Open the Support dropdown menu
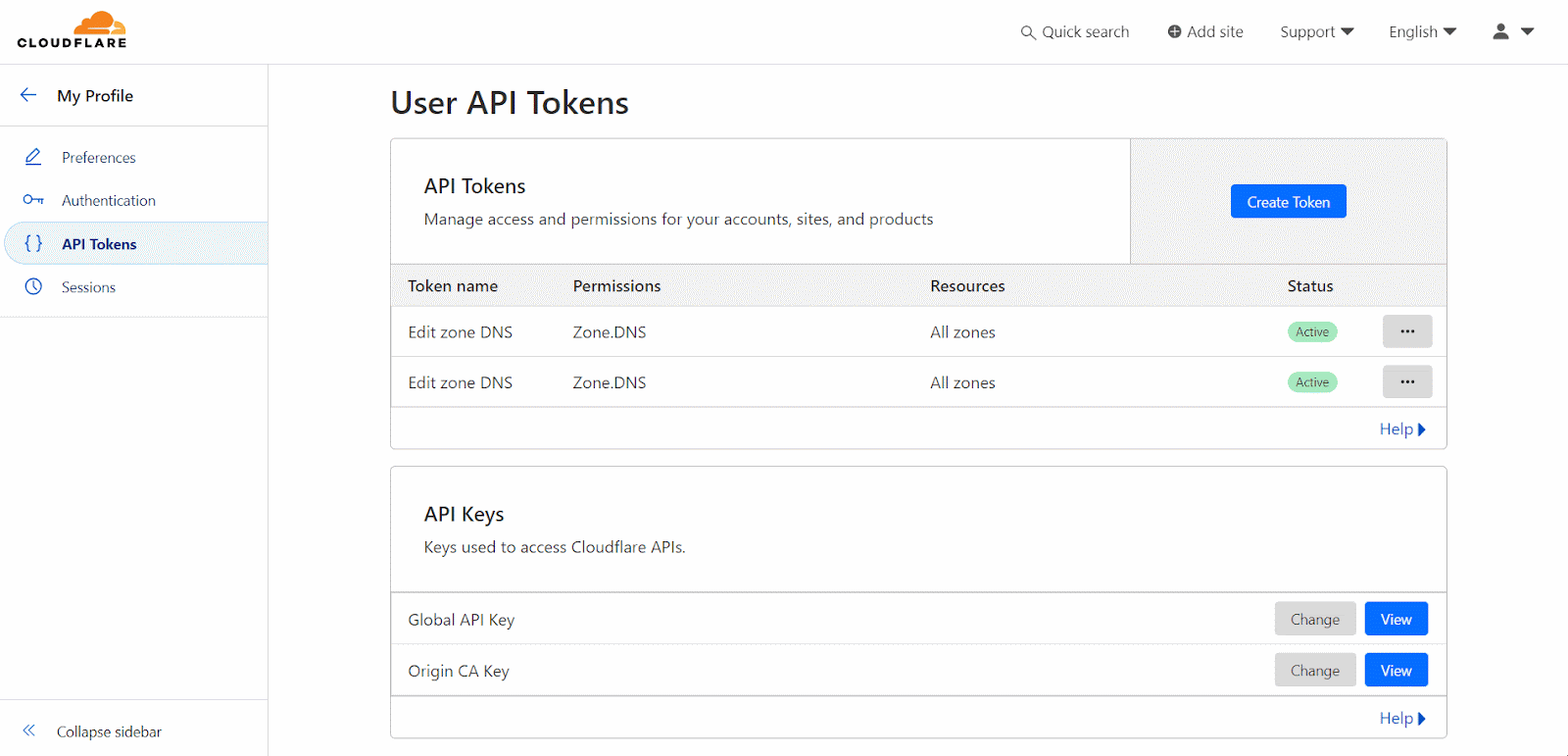 [x=1316, y=31]
